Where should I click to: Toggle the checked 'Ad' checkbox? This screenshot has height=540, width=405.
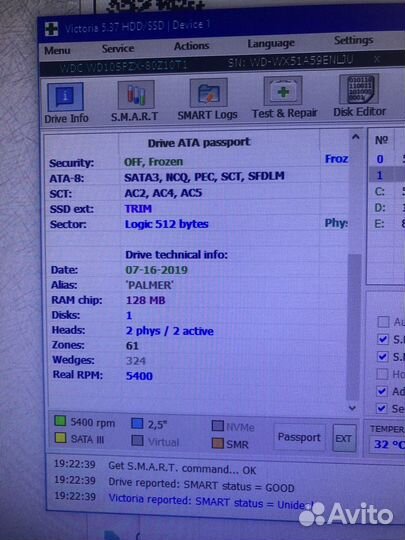(x=381, y=391)
